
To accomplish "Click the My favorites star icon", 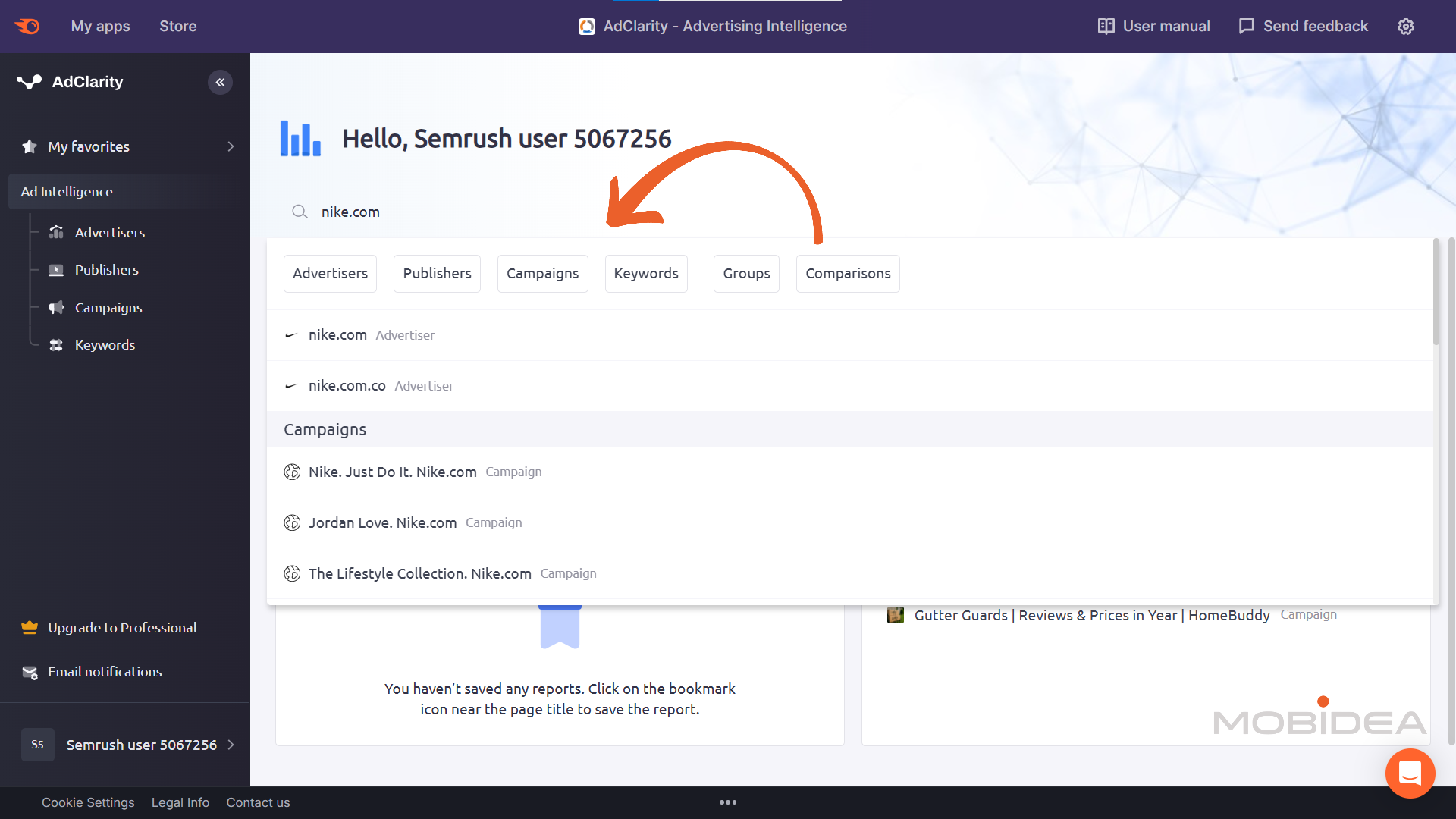I will pos(29,146).
